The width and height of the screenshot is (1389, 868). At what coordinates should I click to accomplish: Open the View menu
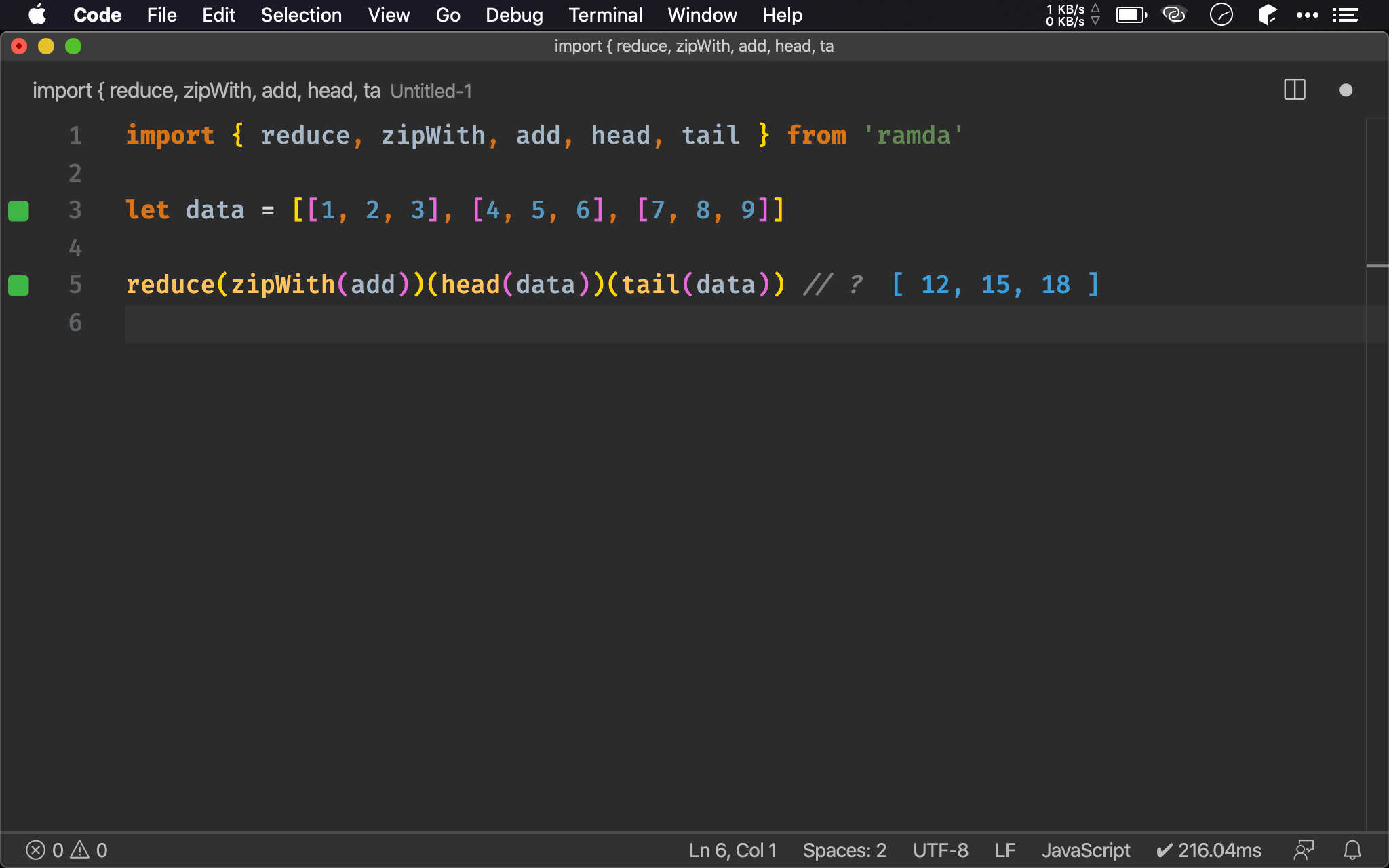click(x=389, y=15)
